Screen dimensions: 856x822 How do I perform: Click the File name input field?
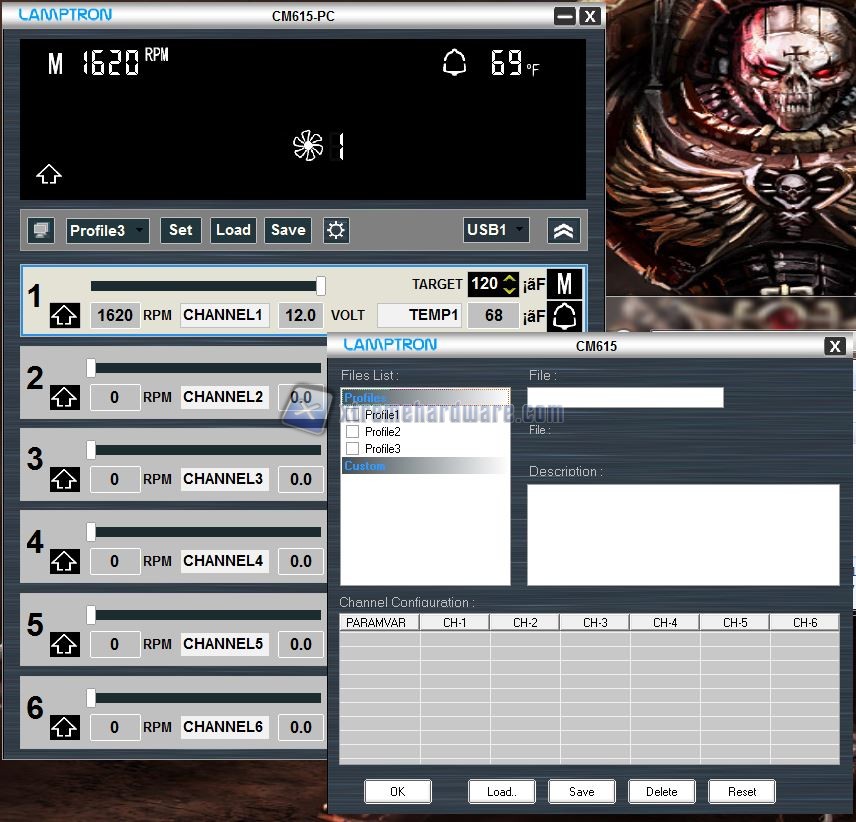625,398
